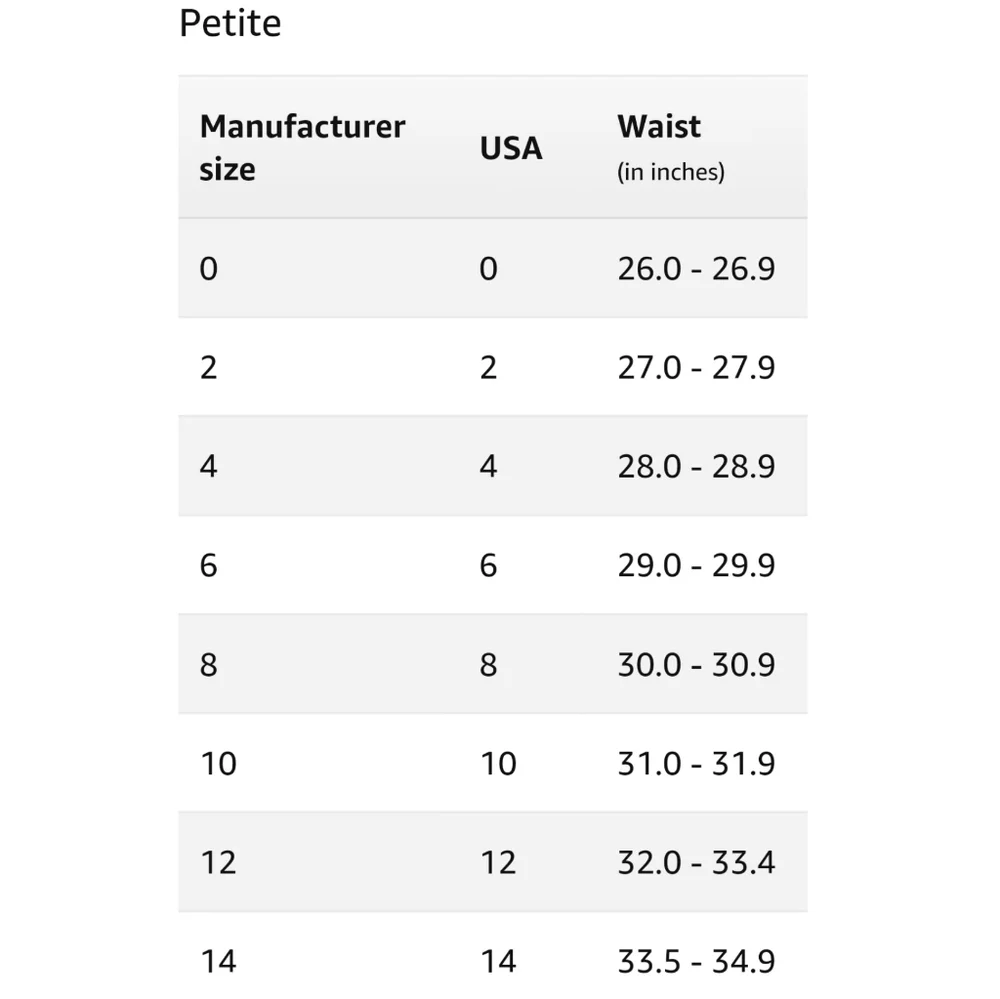Click the 31.0 - 31.9 waist range
Screen dimensions: 1000x999
696,764
